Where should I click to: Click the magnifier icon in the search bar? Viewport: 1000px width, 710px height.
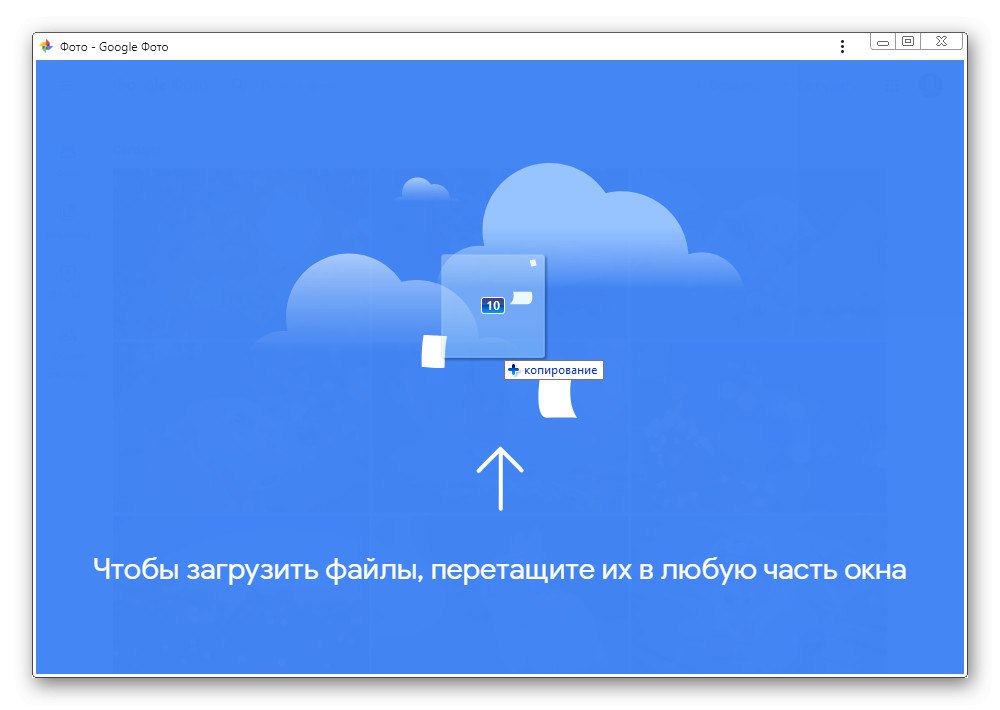(237, 86)
